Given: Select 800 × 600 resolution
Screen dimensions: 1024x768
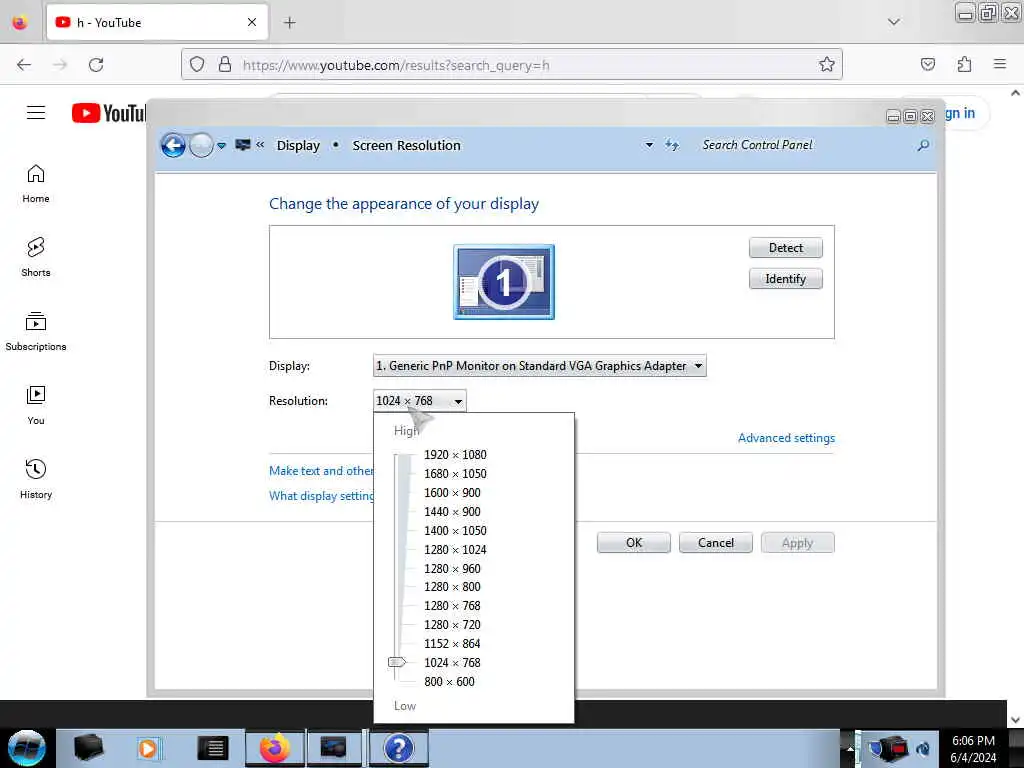Looking at the screenshot, I should (x=449, y=681).
